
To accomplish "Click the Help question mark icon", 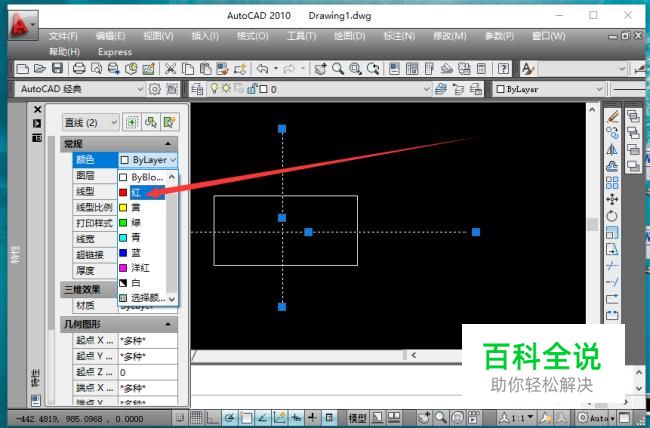I will [503, 68].
